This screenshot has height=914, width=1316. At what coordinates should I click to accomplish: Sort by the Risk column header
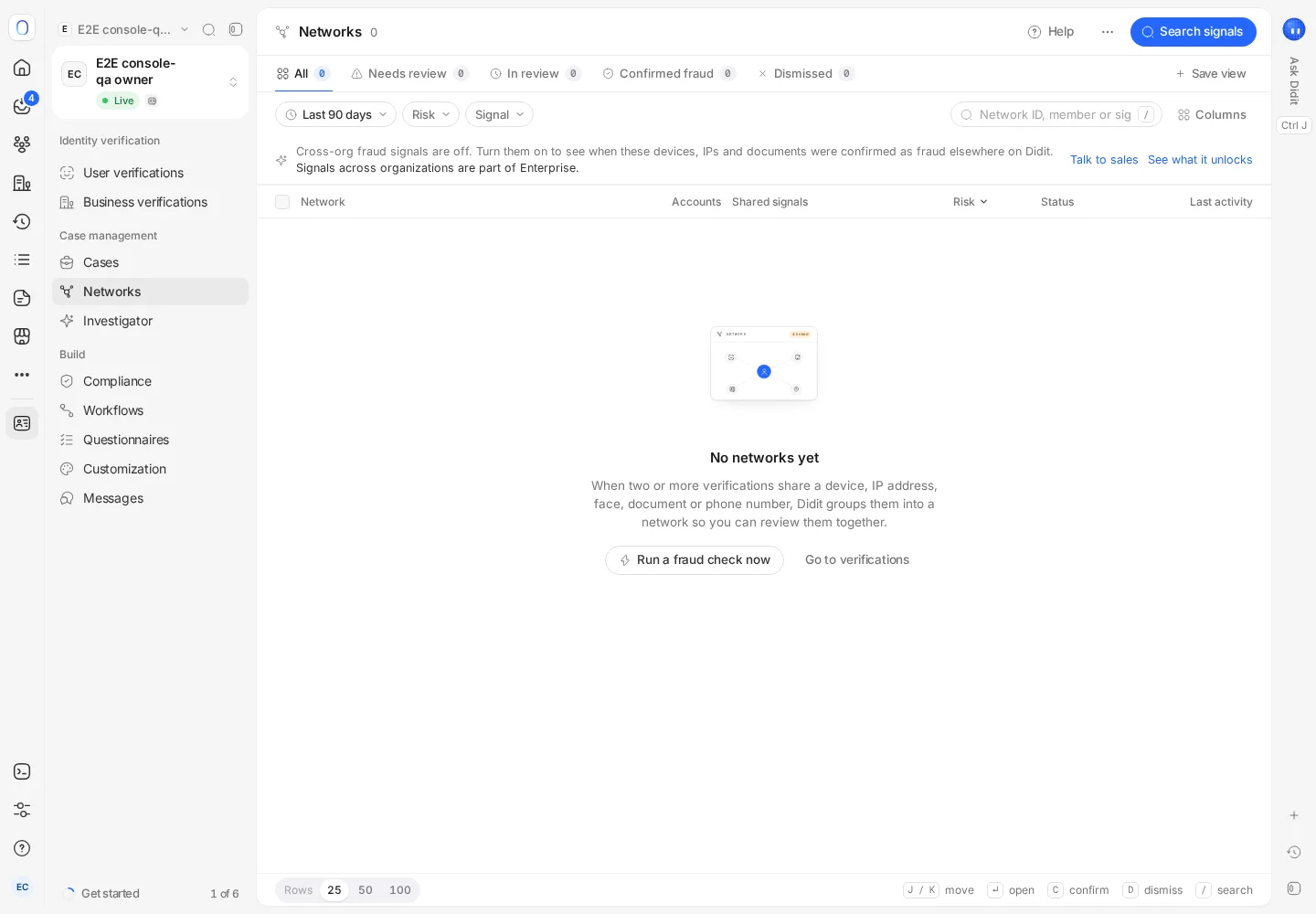pyautogui.click(x=970, y=202)
